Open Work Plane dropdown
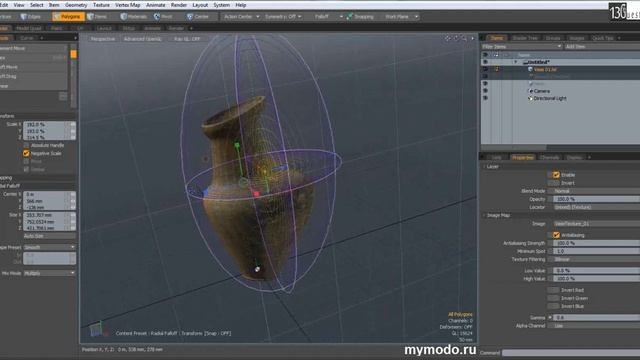 [x=401, y=17]
